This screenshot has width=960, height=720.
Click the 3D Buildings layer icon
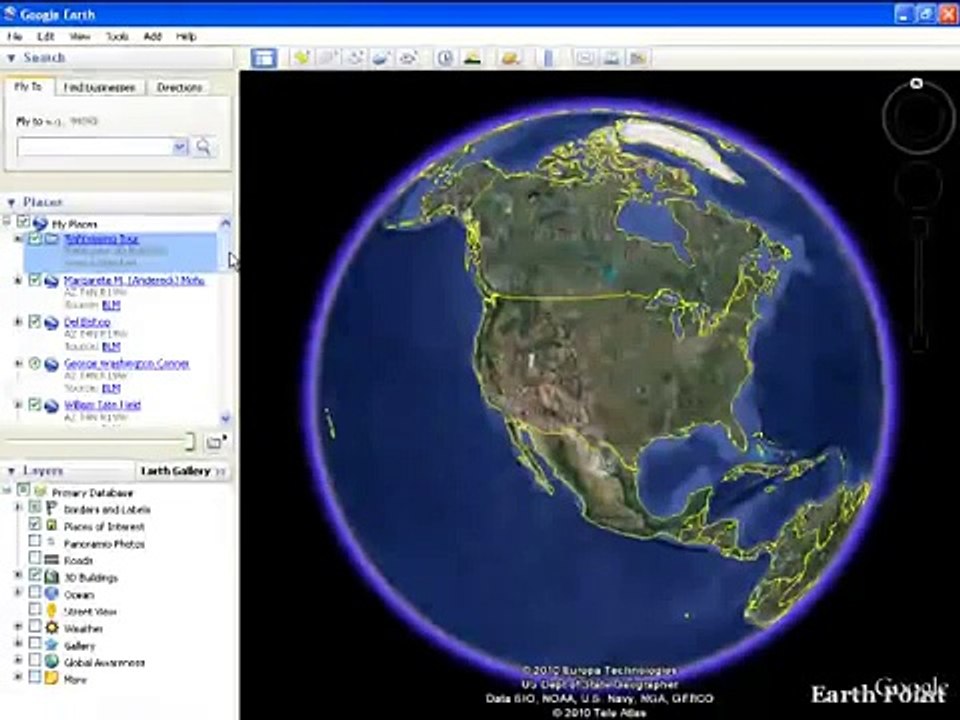[x=52, y=577]
